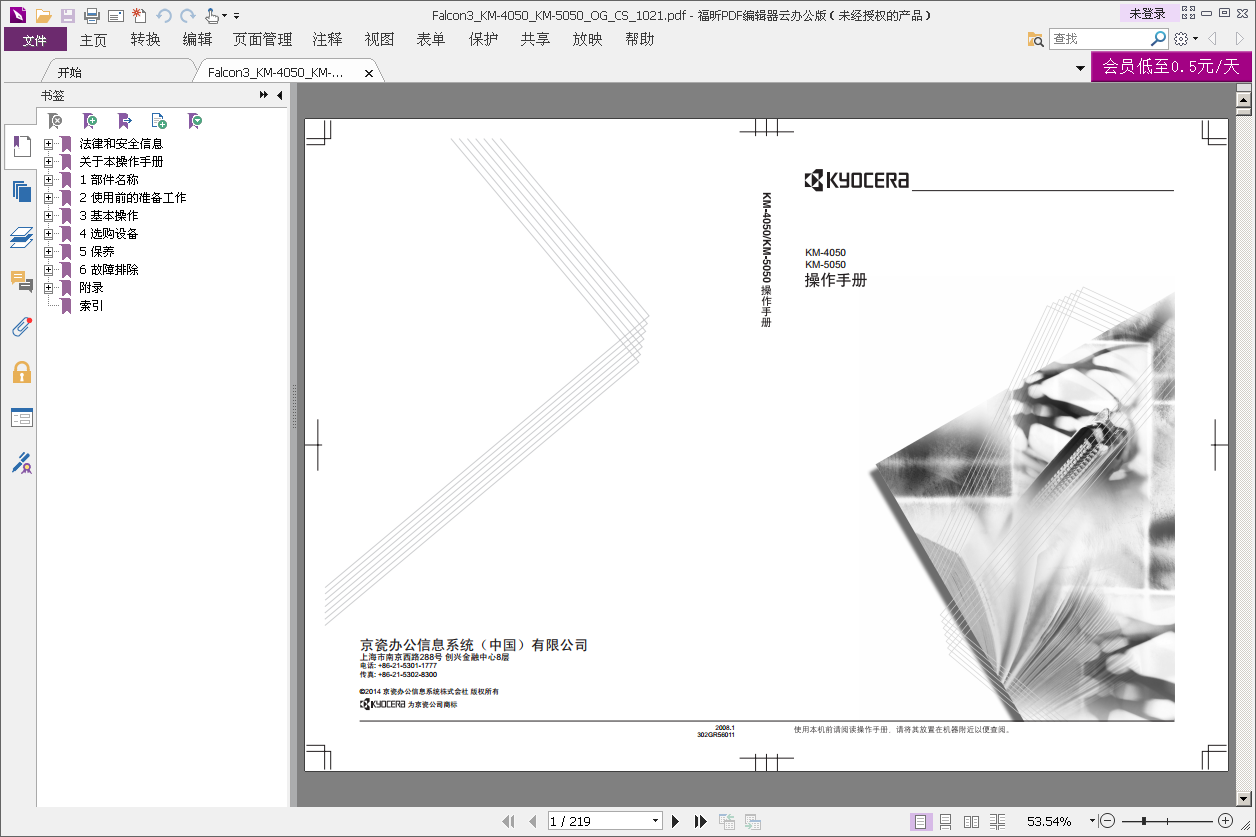This screenshot has width=1256, height=837.
Task: Expand the 关于本操作手册 bookmark
Action: pyautogui.click(x=48, y=162)
